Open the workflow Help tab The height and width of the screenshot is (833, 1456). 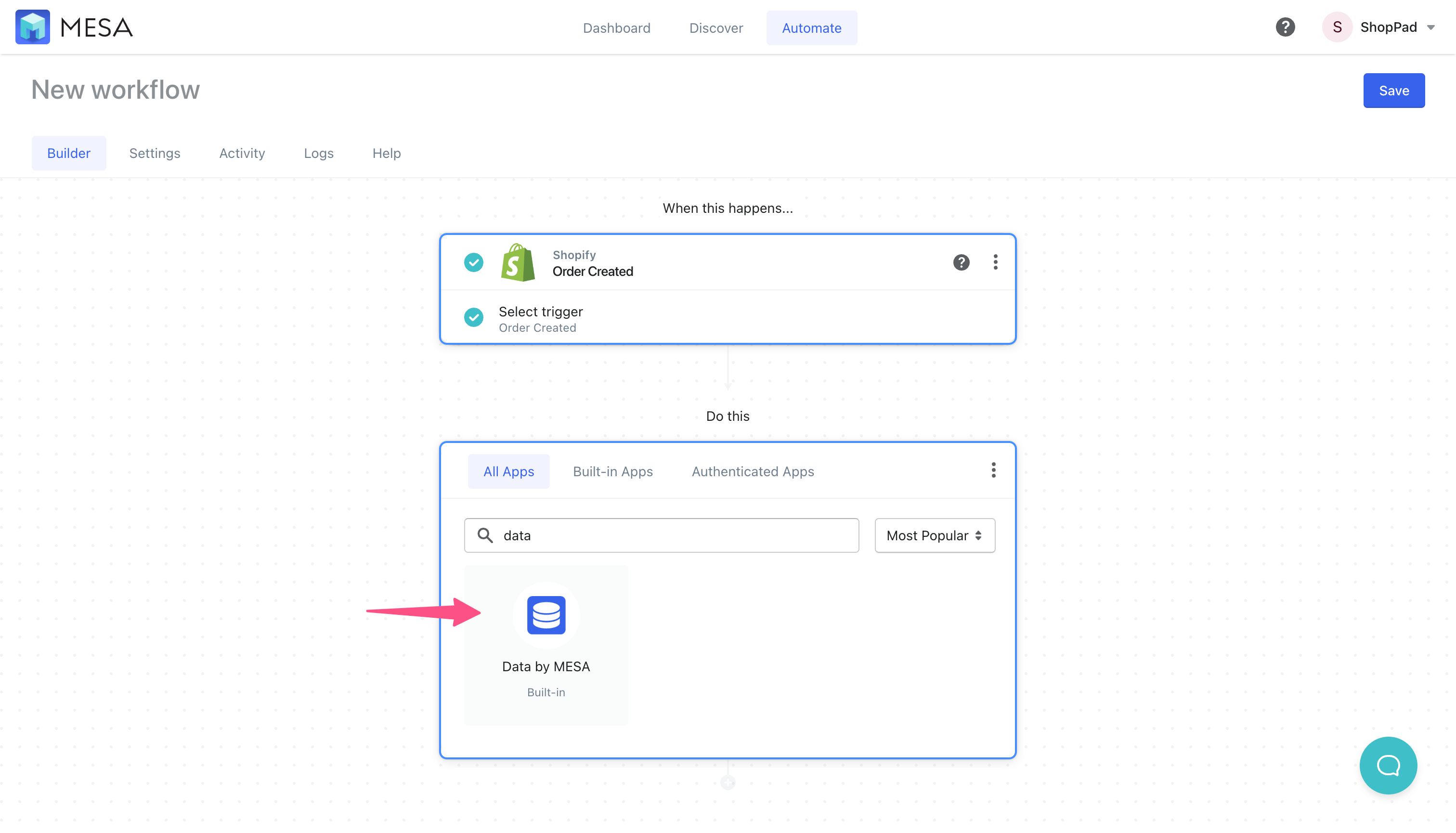386,153
